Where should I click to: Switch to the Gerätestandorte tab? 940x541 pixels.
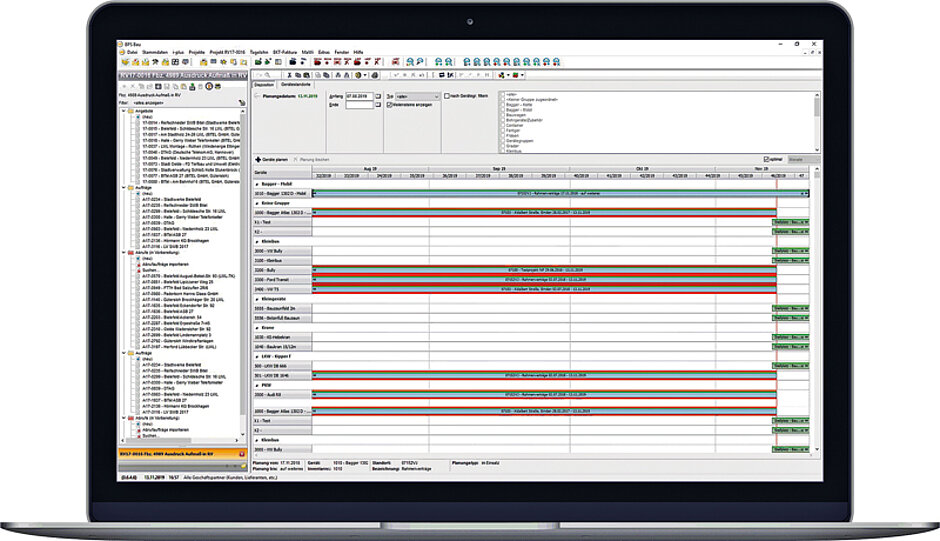tap(297, 84)
